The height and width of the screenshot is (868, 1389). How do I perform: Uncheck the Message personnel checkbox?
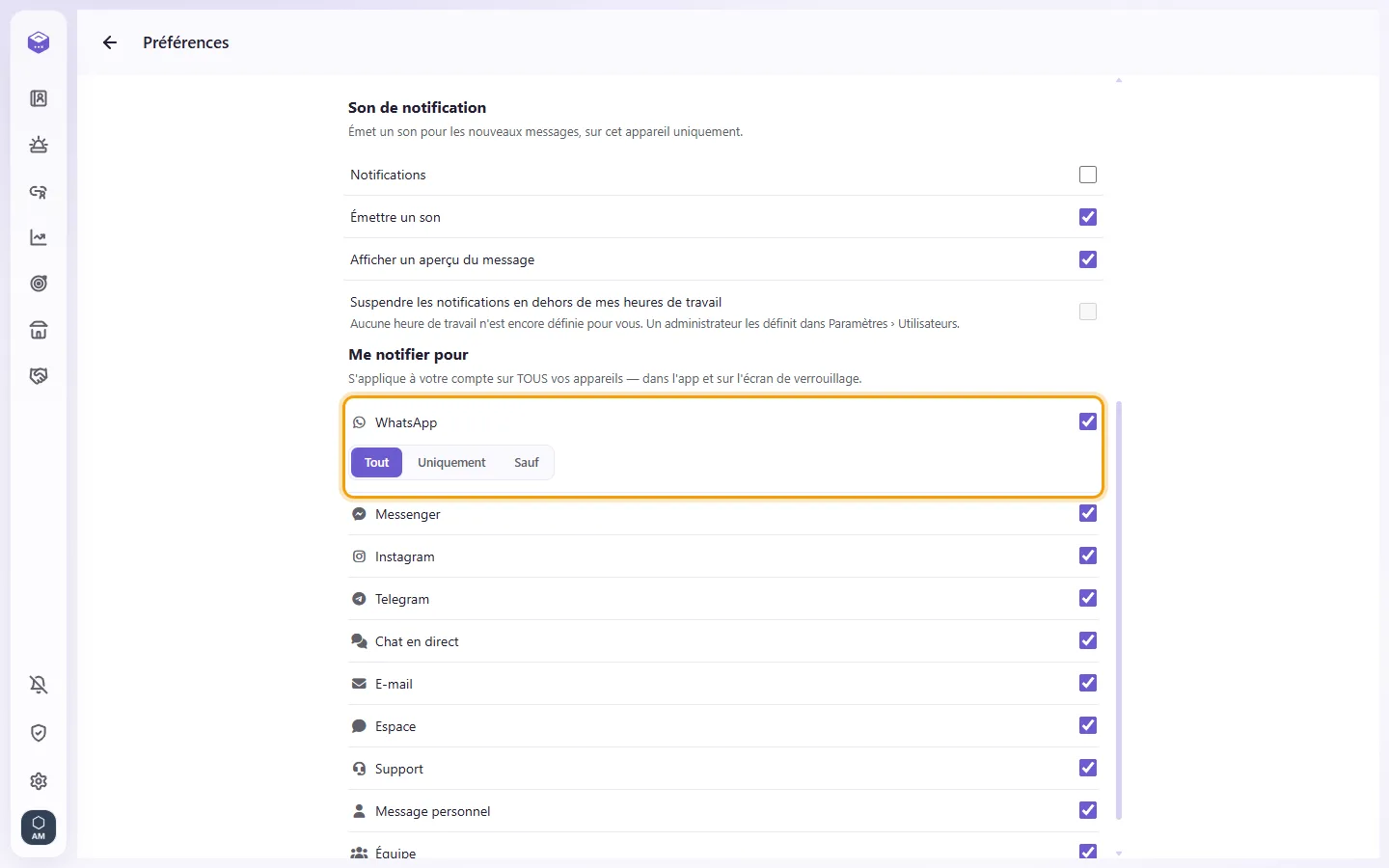click(x=1088, y=810)
